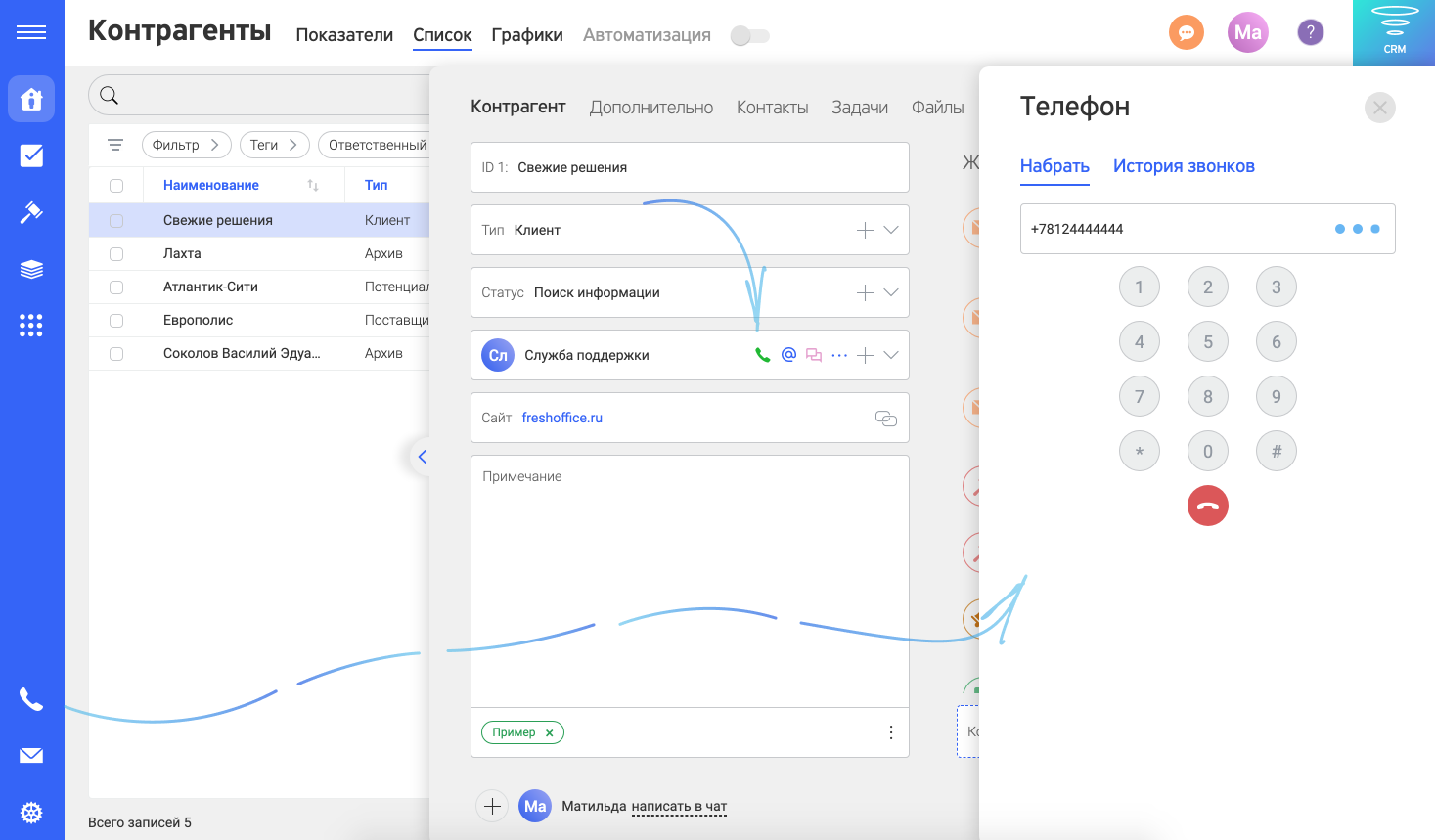Flip the toggle next to Автоматизация
Screen dimensions: 1435x840
(749, 34)
